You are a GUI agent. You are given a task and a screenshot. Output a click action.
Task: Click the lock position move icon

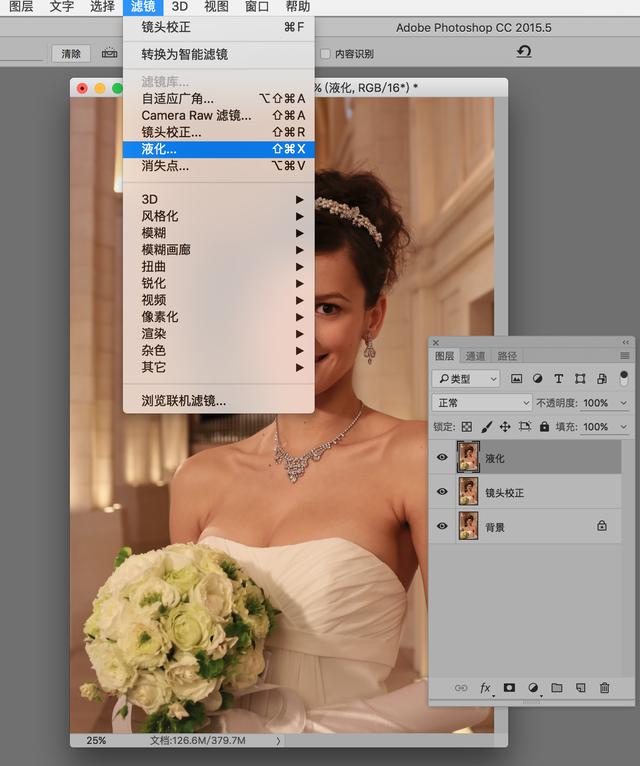coord(505,427)
